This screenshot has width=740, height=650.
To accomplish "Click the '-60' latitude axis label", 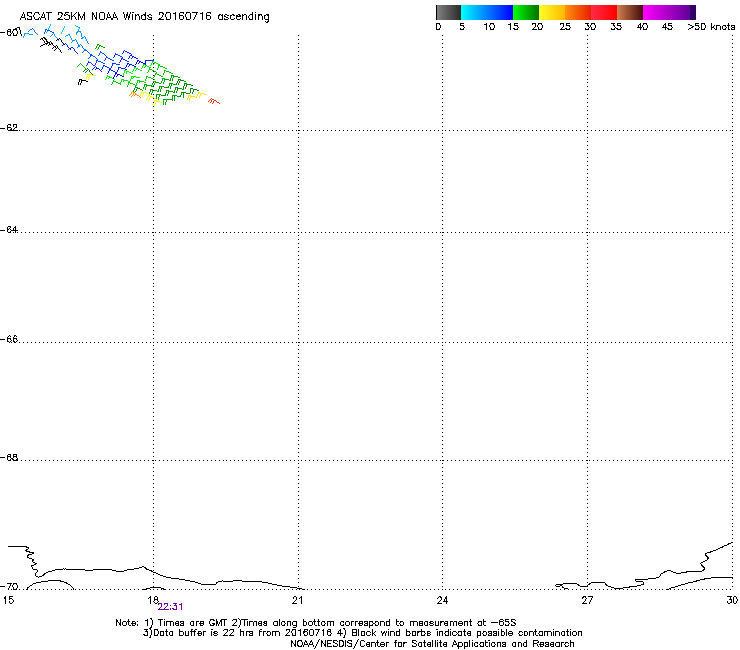I will (x=10, y=33).
